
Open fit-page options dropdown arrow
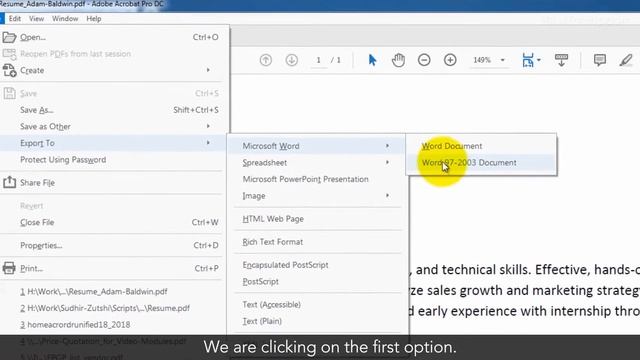pos(539,60)
